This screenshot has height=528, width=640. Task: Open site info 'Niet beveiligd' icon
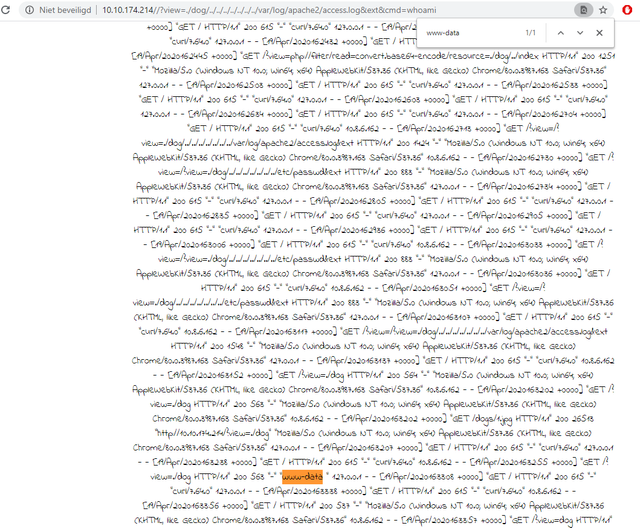[30, 10]
